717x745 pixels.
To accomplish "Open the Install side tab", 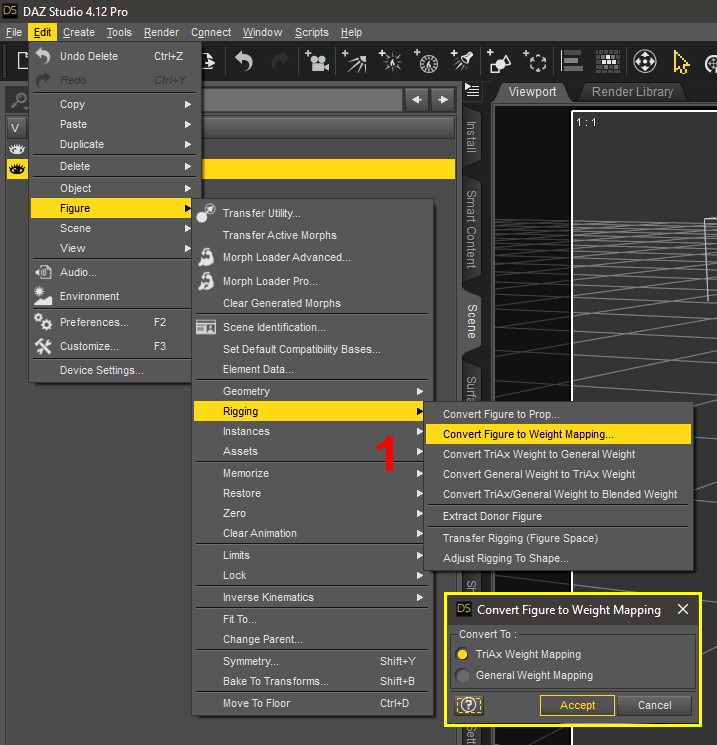I will (x=471, y=137).
